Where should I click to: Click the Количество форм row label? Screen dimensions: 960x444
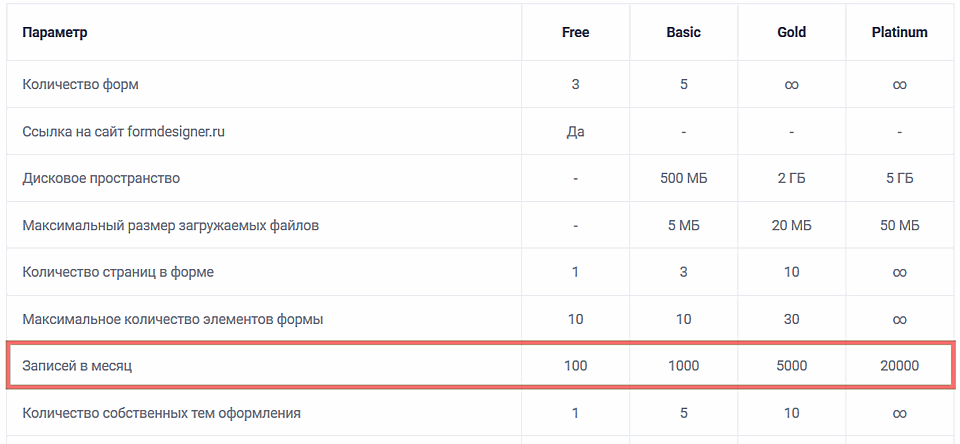80,84
